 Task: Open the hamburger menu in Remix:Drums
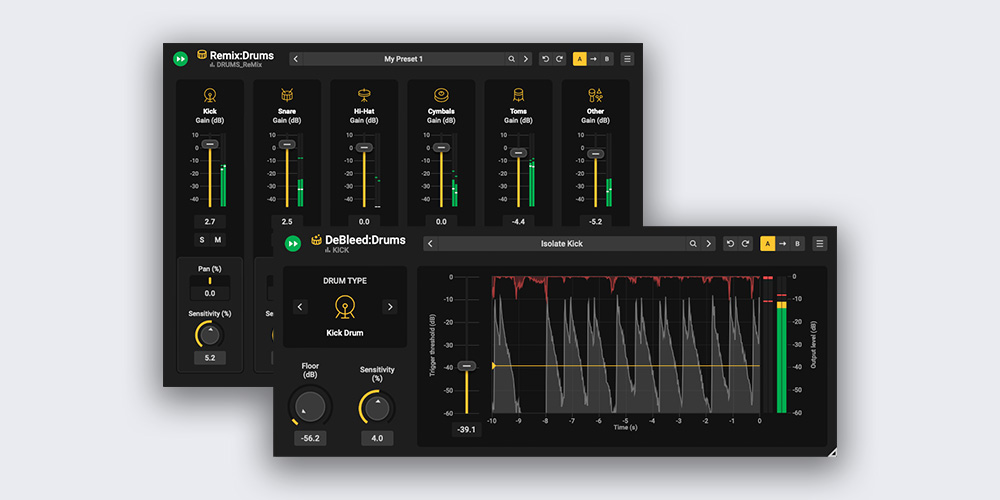(x=627, y=59)
